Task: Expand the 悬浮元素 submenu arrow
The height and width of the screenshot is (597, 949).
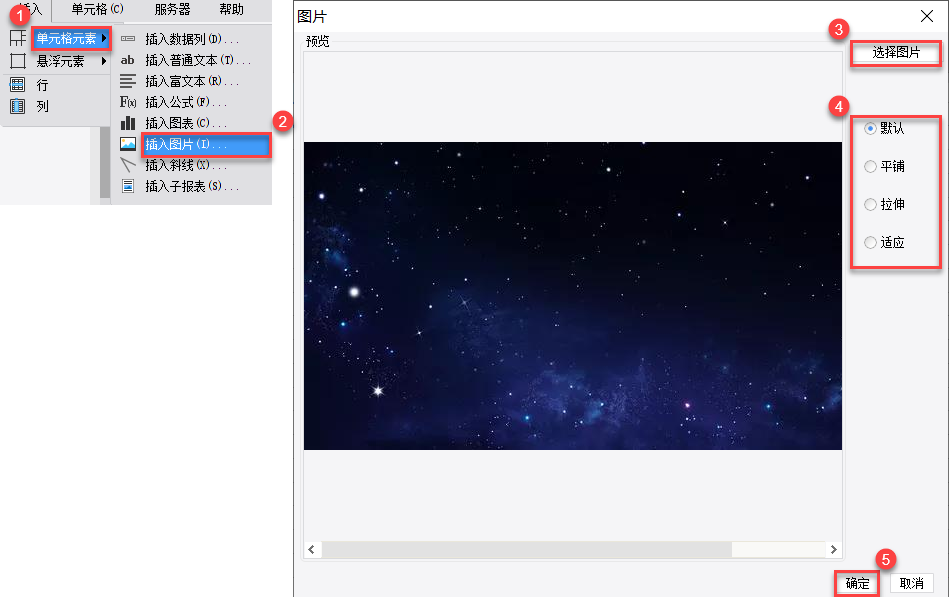Action: click(104, 61)
